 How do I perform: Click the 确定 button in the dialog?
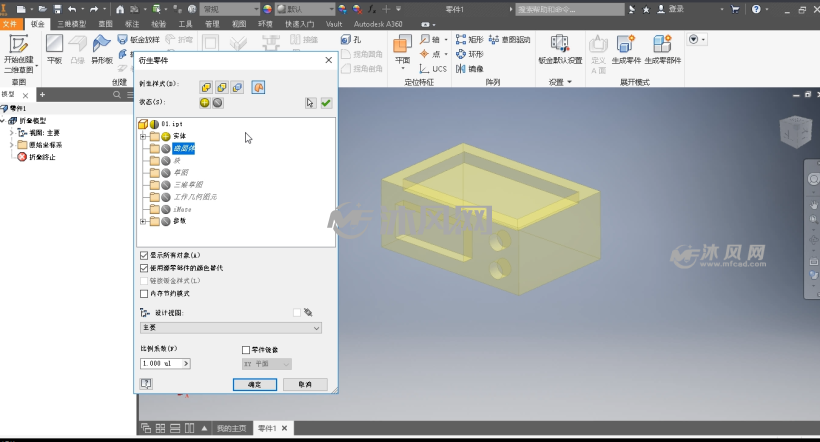point(255,384)
